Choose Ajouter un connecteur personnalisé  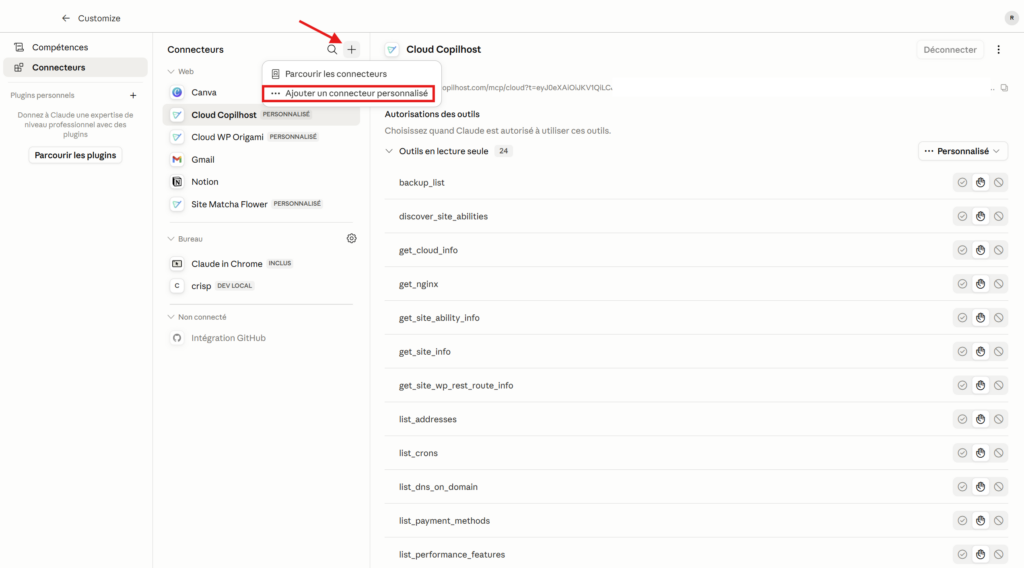349,93
